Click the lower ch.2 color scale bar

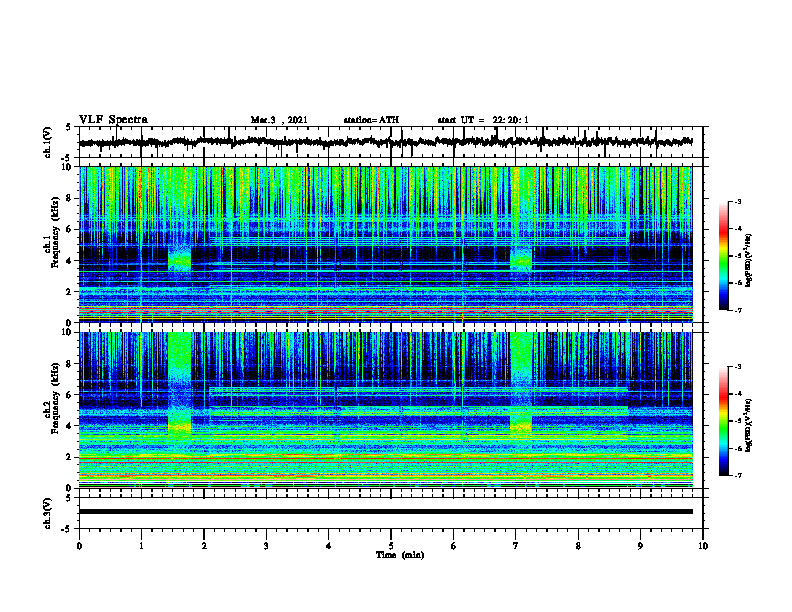723,421
